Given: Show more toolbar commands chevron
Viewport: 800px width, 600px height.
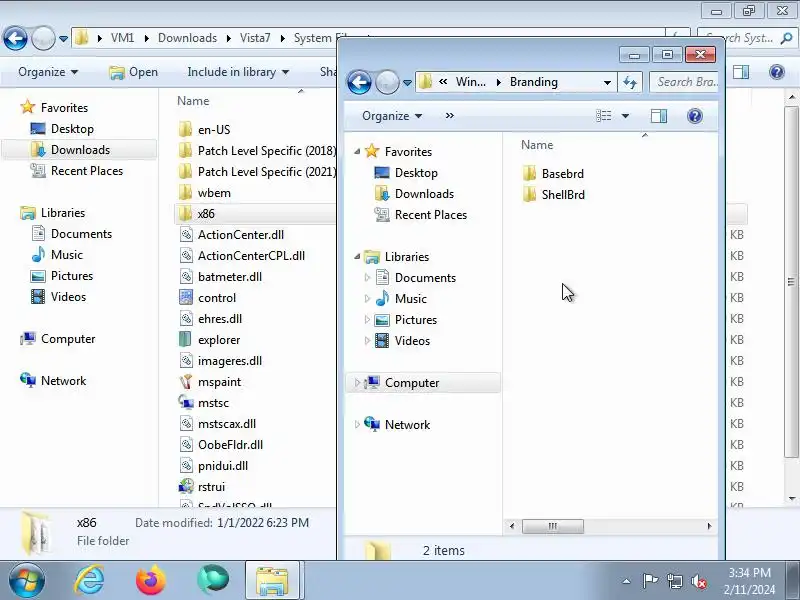Looking at the screenshot, I should 449,116.
